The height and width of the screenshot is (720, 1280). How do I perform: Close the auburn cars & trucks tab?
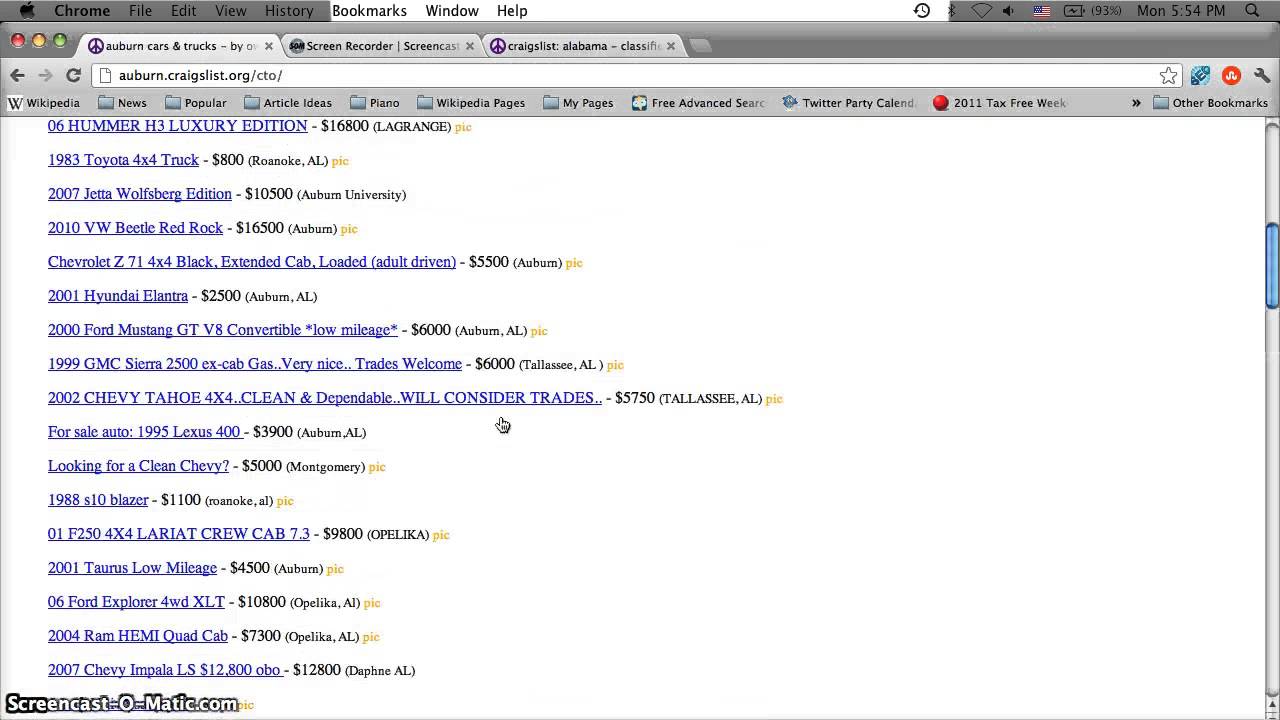(x=268, y=46)
